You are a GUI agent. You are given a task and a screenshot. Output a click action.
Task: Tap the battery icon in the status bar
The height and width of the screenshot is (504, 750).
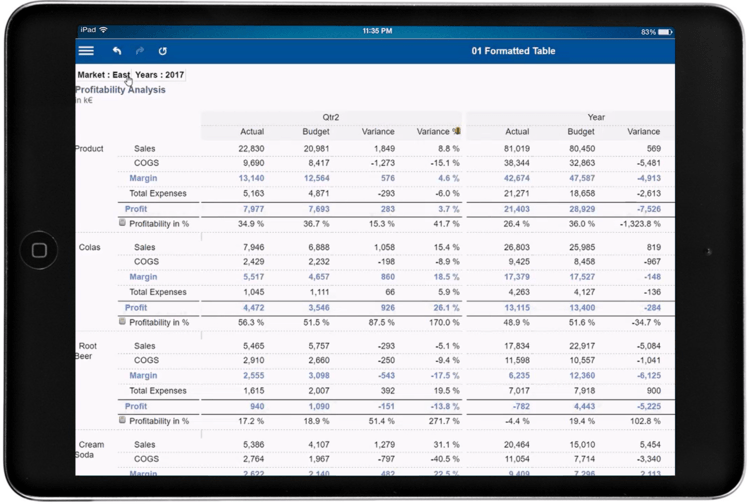point(665,32)
